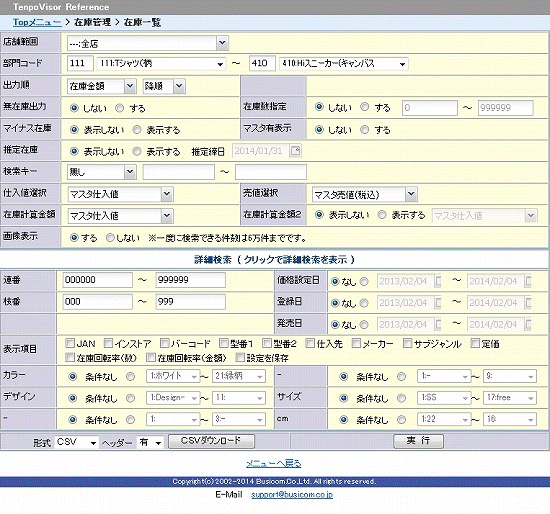550x514 pixels.
Task: Open the 在庫計算金額 dropdown
Action: pyautogui.click(x=120, y=216)
